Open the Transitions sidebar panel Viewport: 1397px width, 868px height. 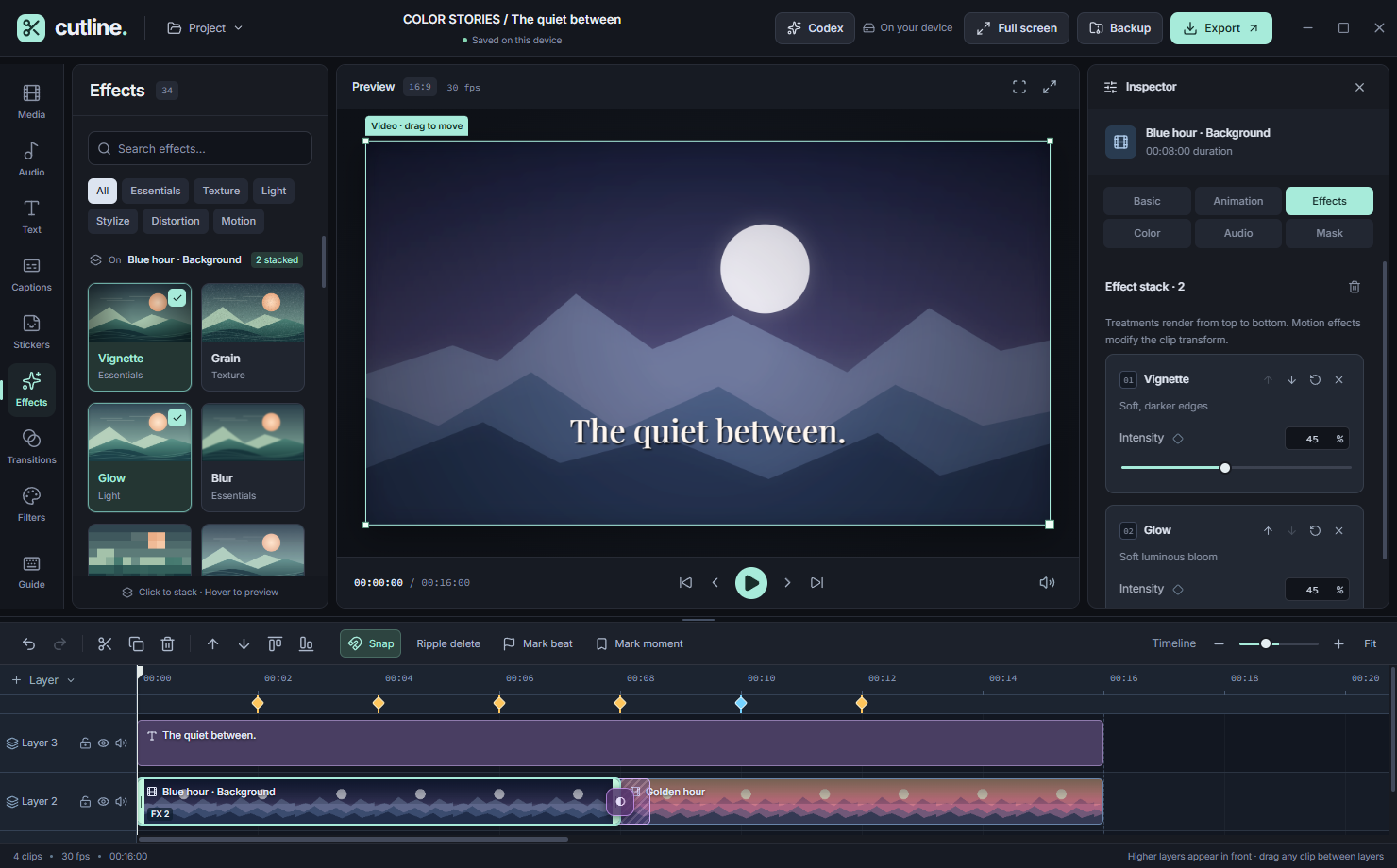point(31,447)
